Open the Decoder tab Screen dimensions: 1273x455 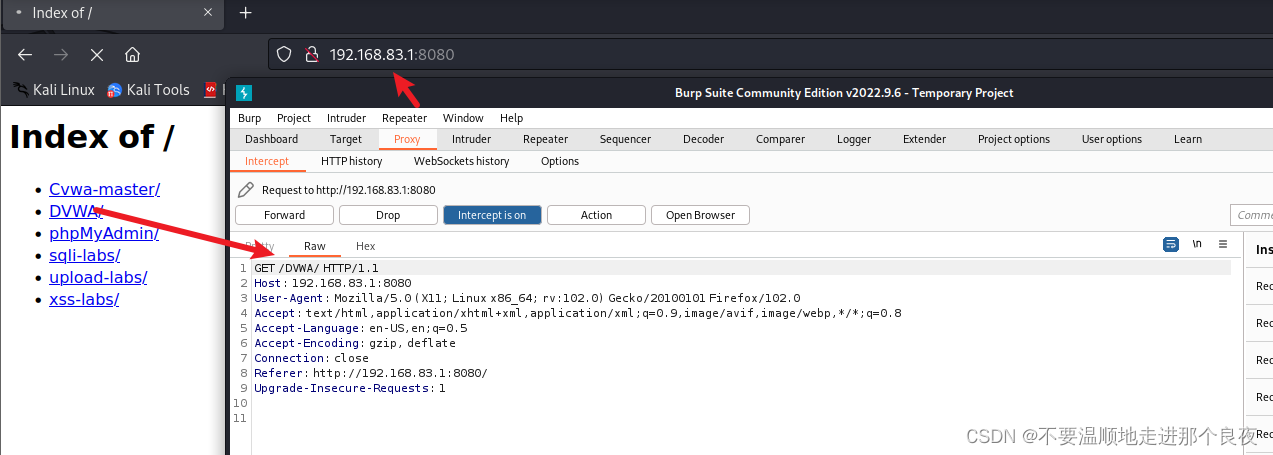[703, 139]
